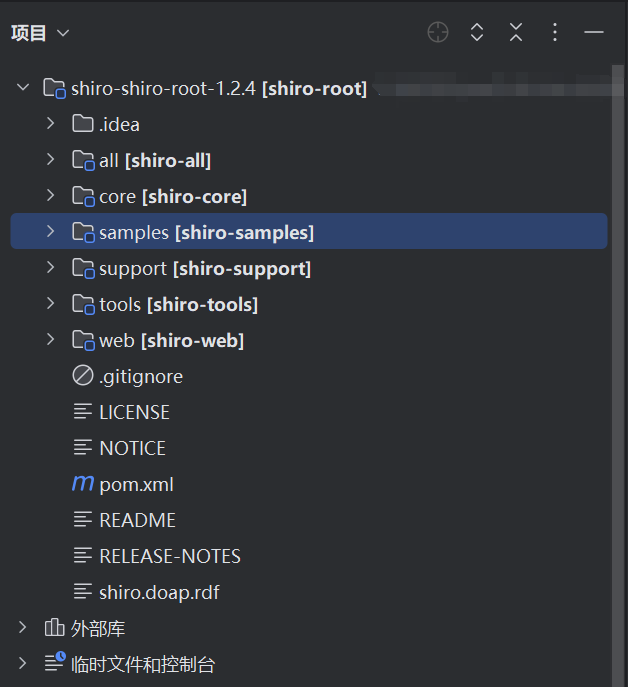Select the RELEASE-NOTES file
Screen dimensions: 628x687
pos(169,556)
